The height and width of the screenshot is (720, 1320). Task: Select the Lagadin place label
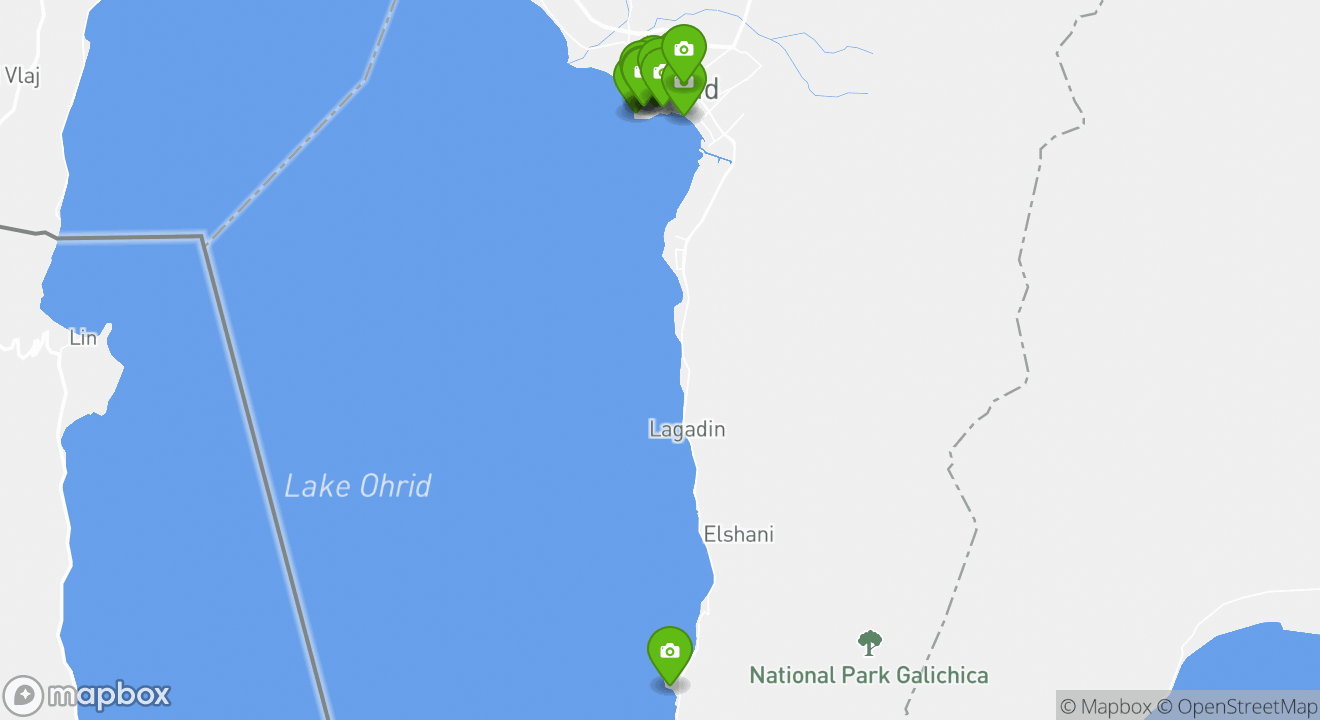687,429
